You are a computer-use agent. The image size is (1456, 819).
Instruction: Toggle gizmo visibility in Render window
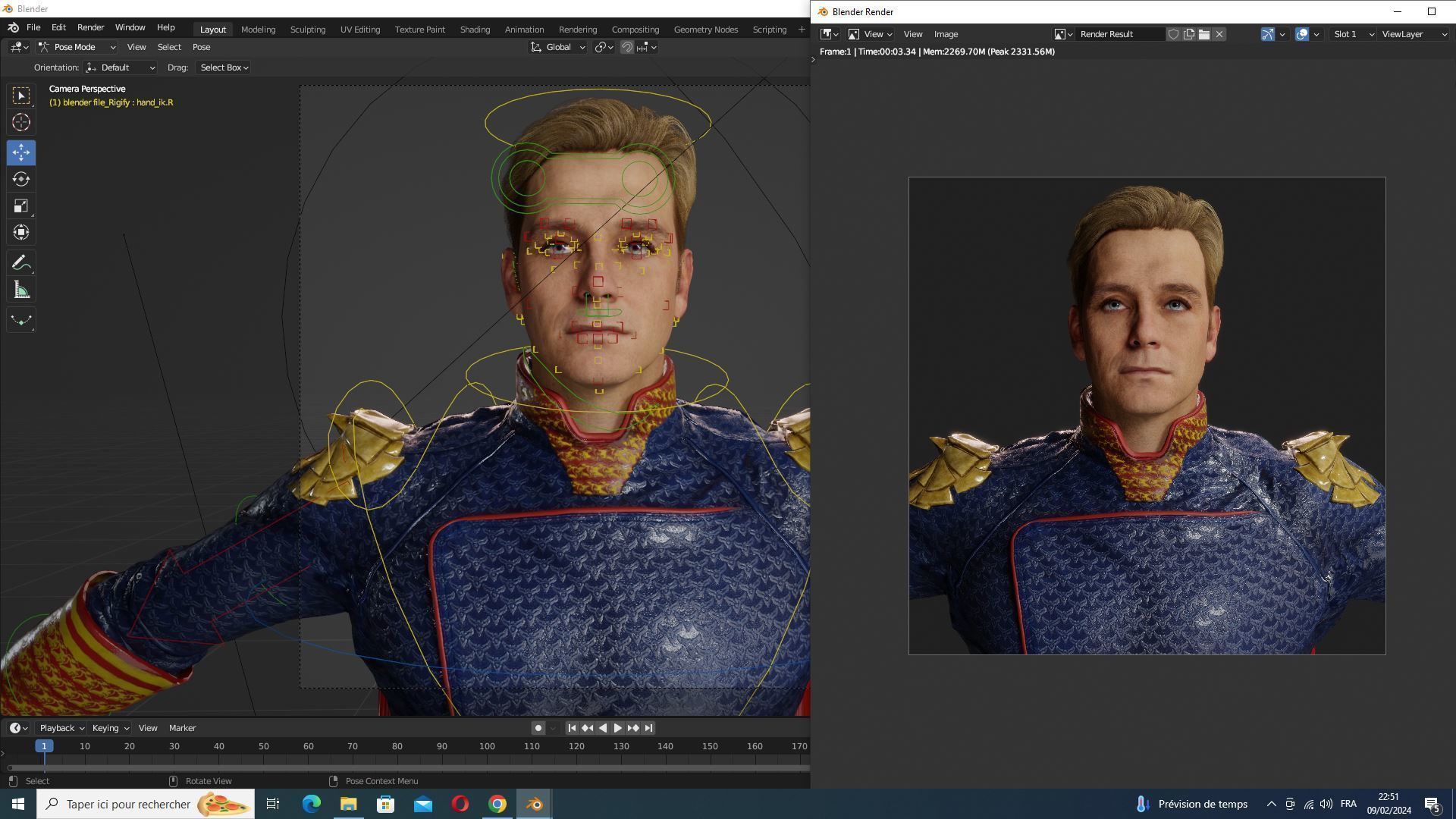[x=1267, y=34]
